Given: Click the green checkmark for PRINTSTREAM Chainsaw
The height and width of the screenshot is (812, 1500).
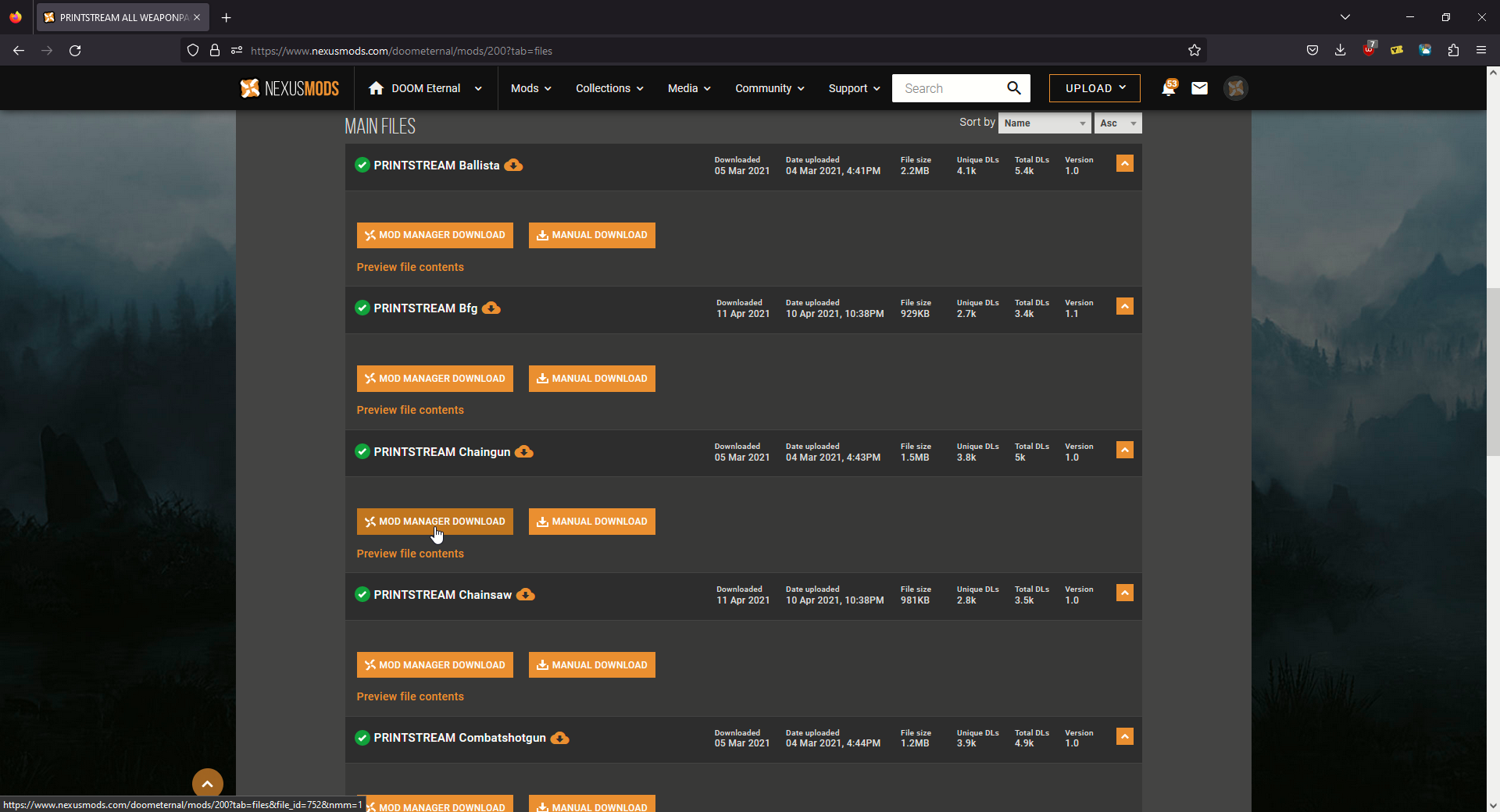Looking at the screenshot, I should tap(362, 594).
